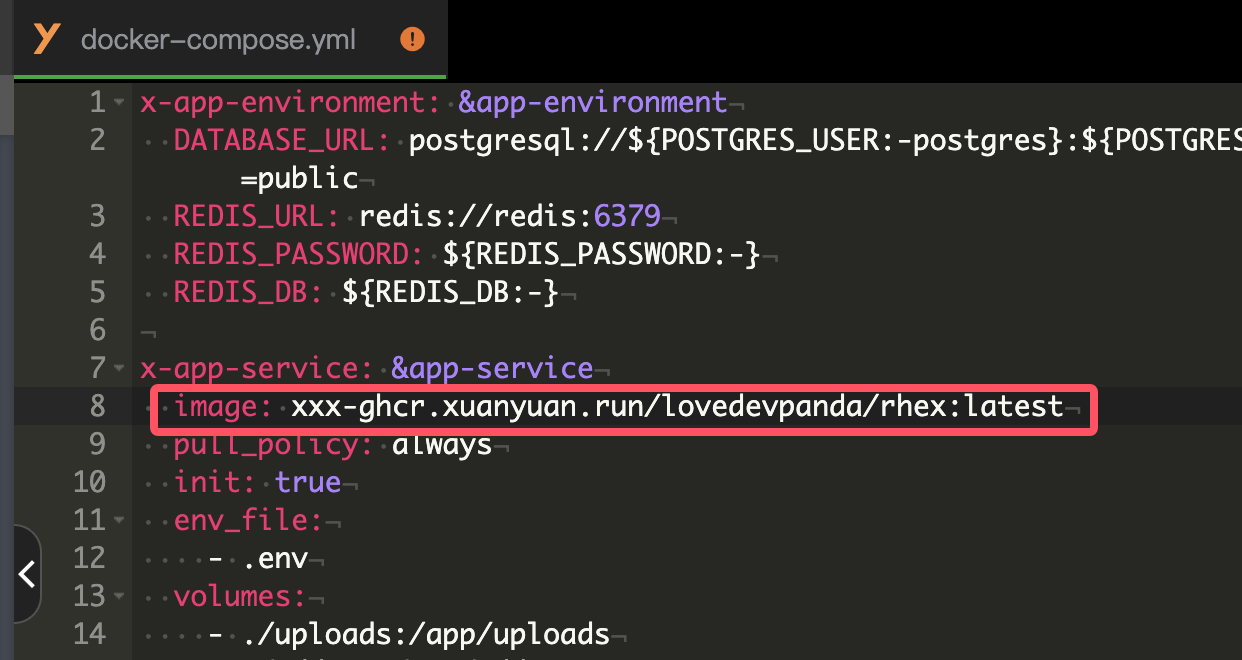Collapse line 1 fold arrow
1242x660 pixels.
coord(120,103)
